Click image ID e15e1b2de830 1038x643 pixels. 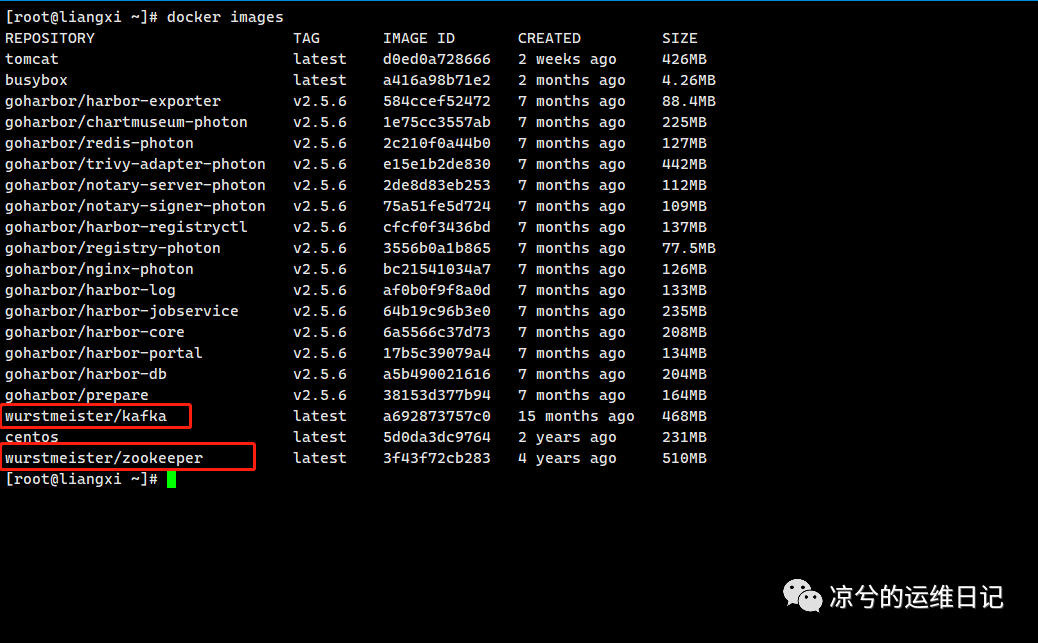click(437, 164)
